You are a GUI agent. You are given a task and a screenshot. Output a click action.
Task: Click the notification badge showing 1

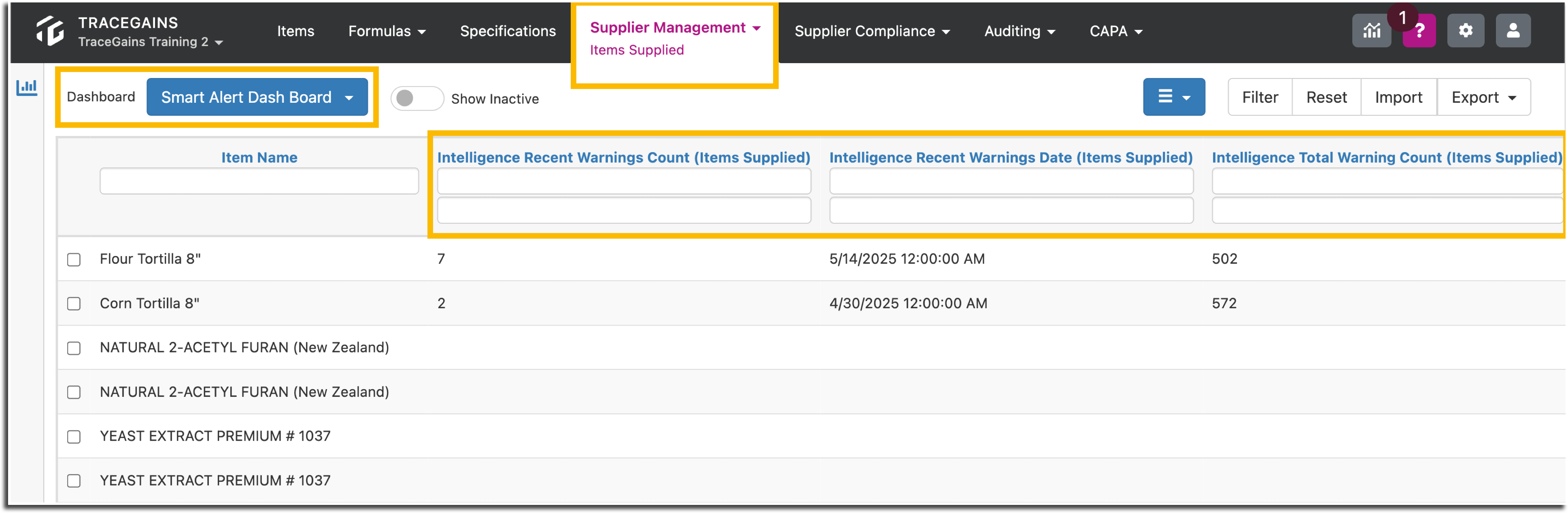coord(1402,18)
